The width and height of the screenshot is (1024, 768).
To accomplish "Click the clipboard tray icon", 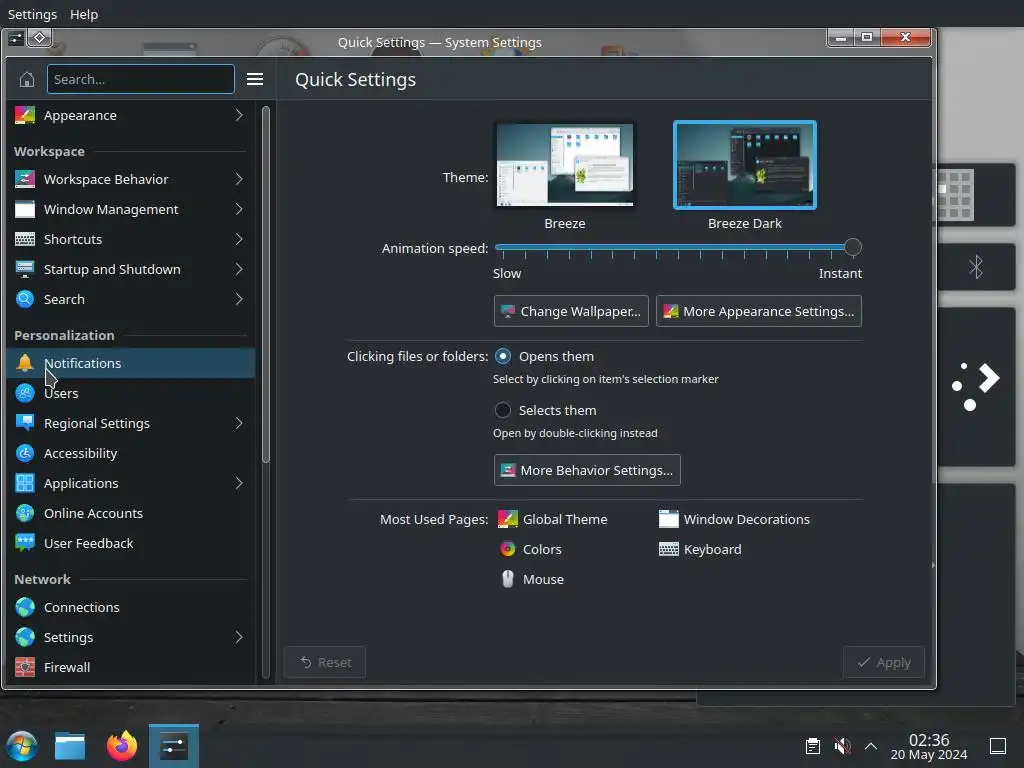I will pyautogui.click(x=813, y=746).
